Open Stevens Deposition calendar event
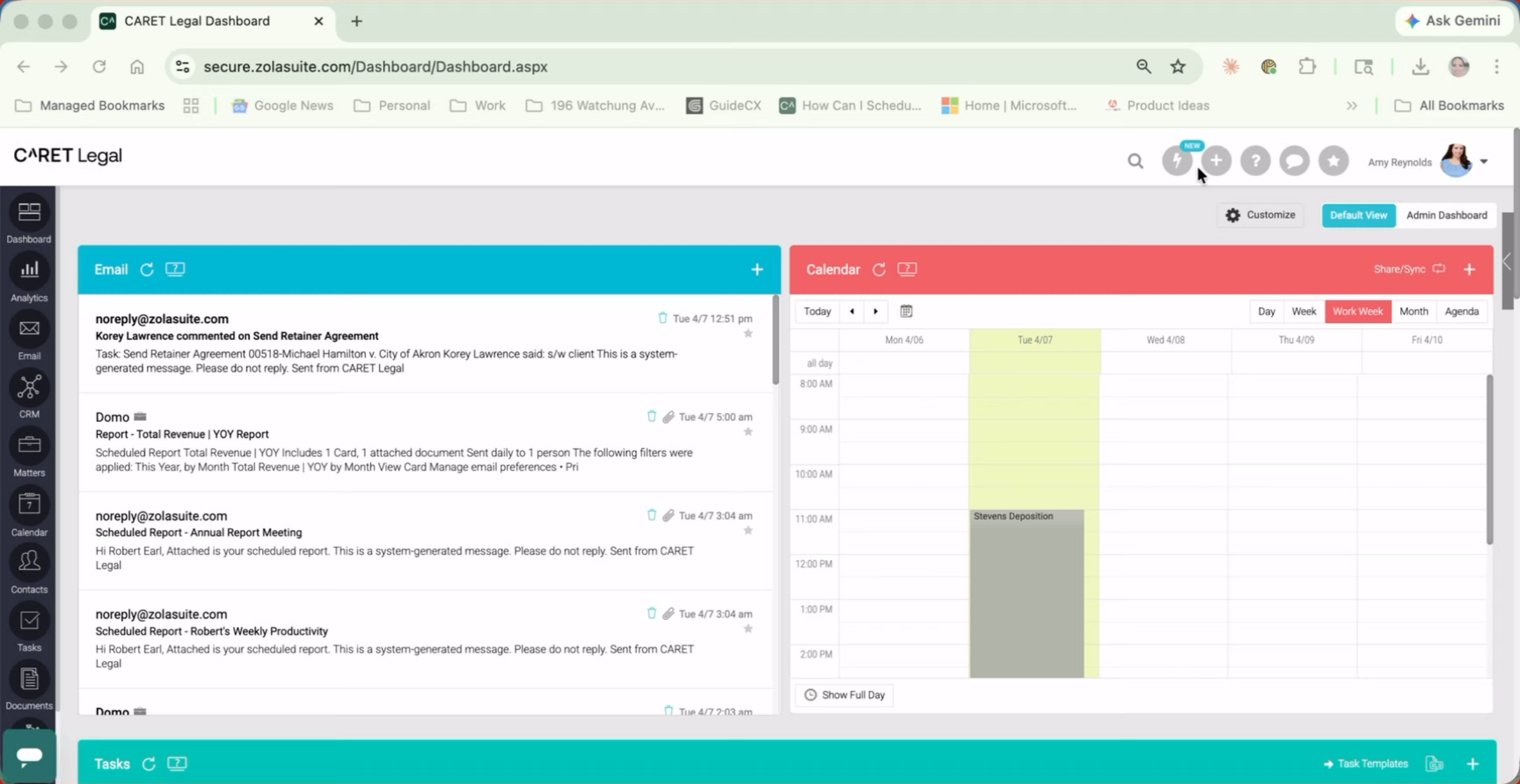 pyautogui.click(x=1026, y=593)
